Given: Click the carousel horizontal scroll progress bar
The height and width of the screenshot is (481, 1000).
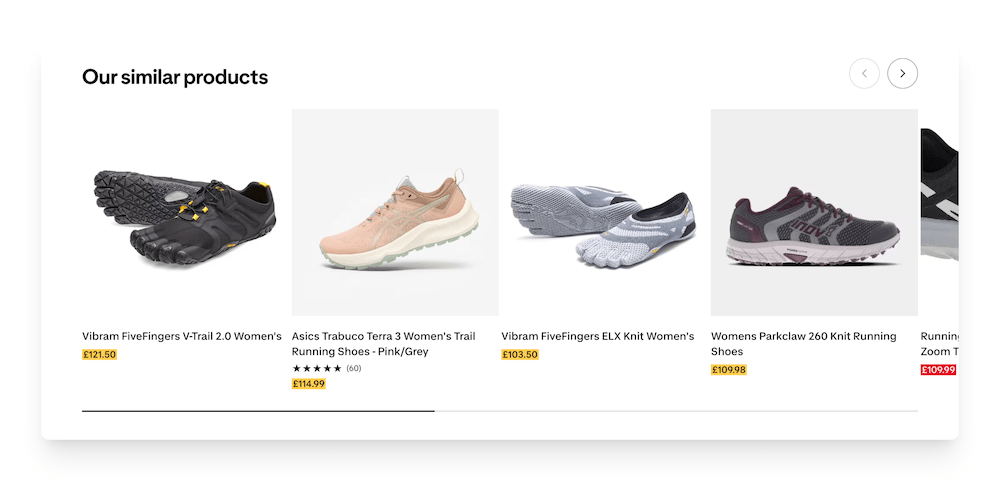Looking at the screenshot, I should click(x=500, y=411).
